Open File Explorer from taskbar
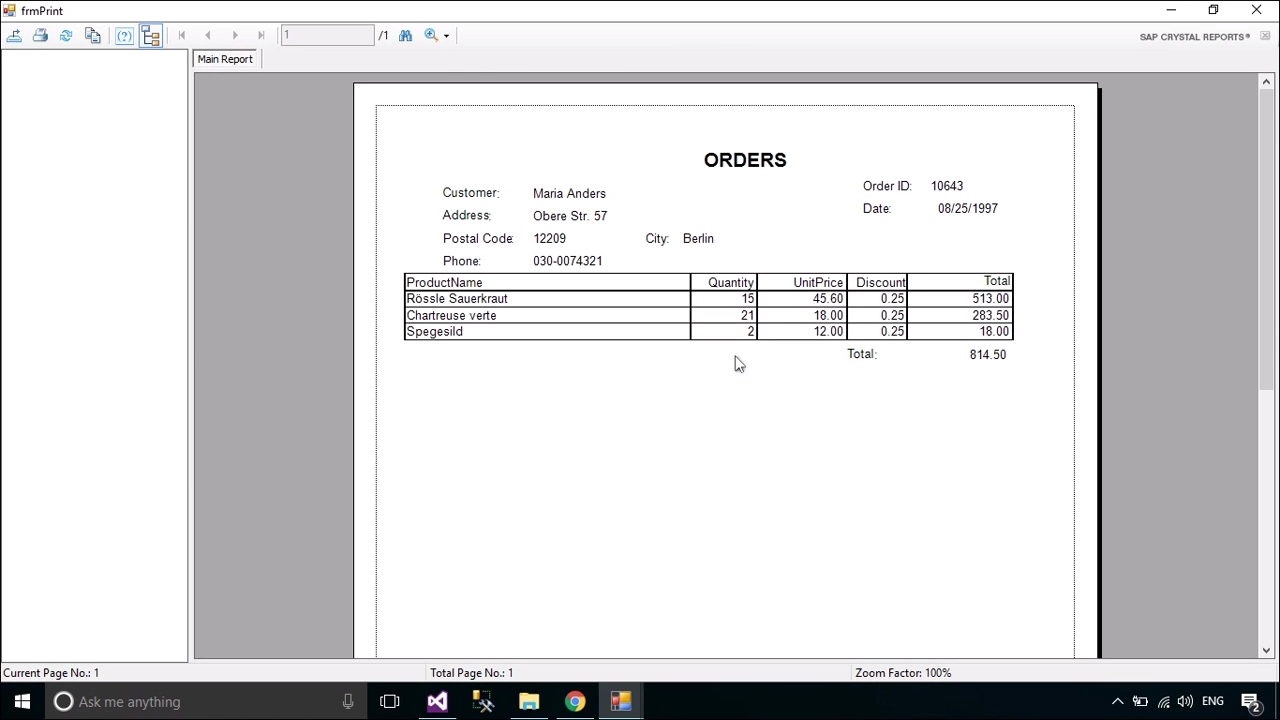Image resolution: width=1280 pixels, height=720 pixels. point(529,702)
